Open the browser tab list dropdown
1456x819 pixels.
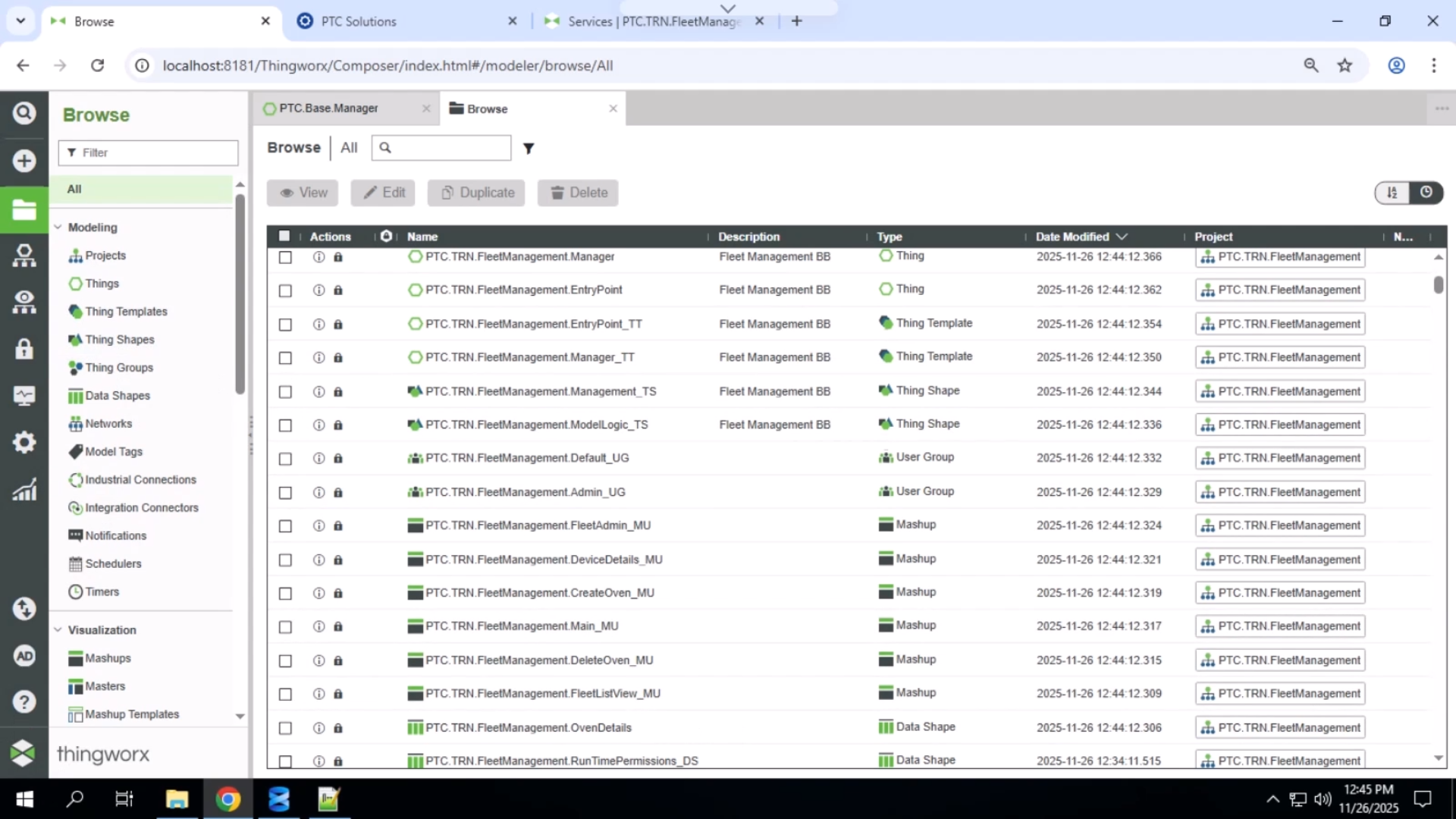coord(20,21)
